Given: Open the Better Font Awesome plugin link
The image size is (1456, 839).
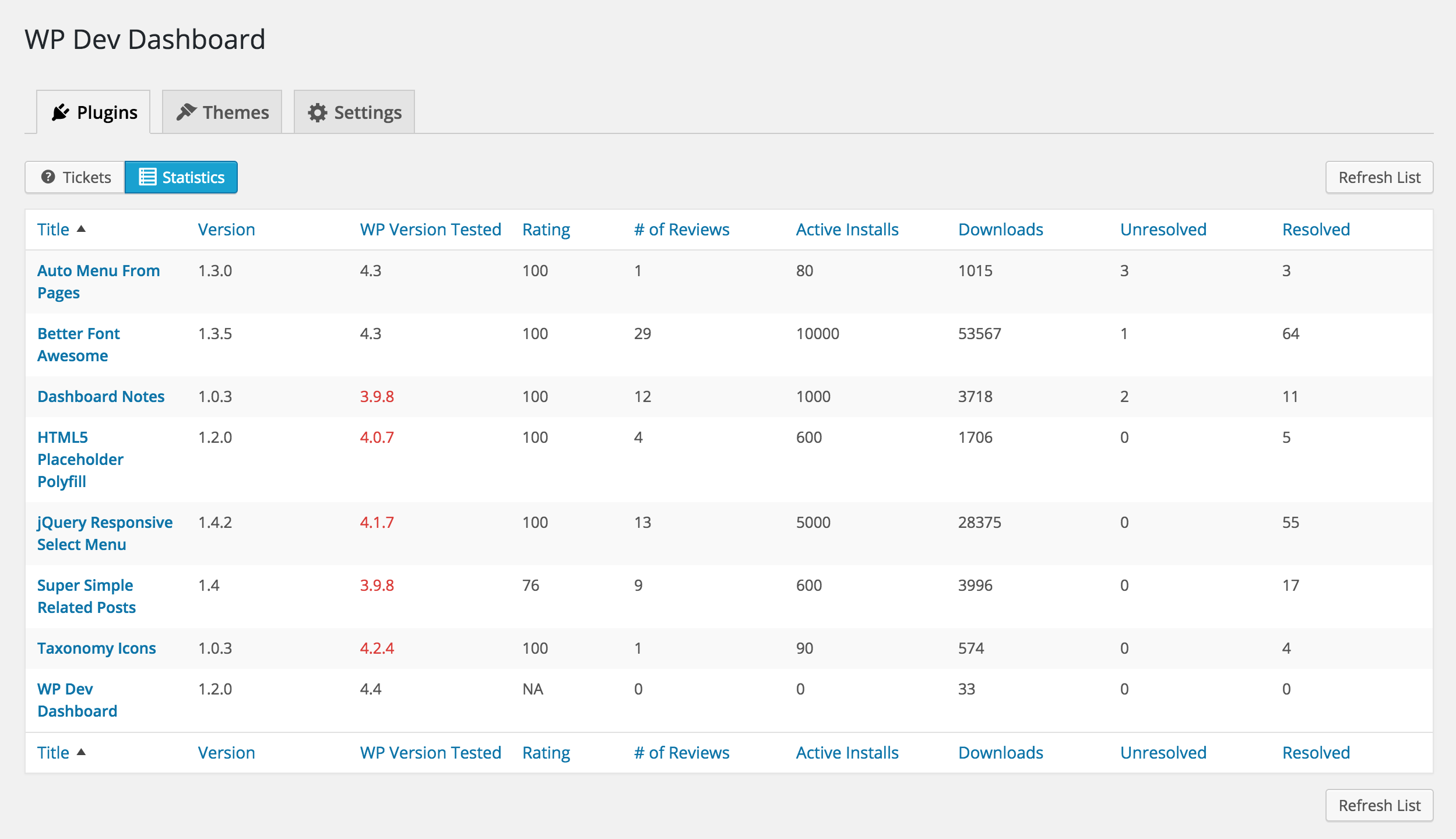Looking at the screenshot, I should (x=79, y=344).
